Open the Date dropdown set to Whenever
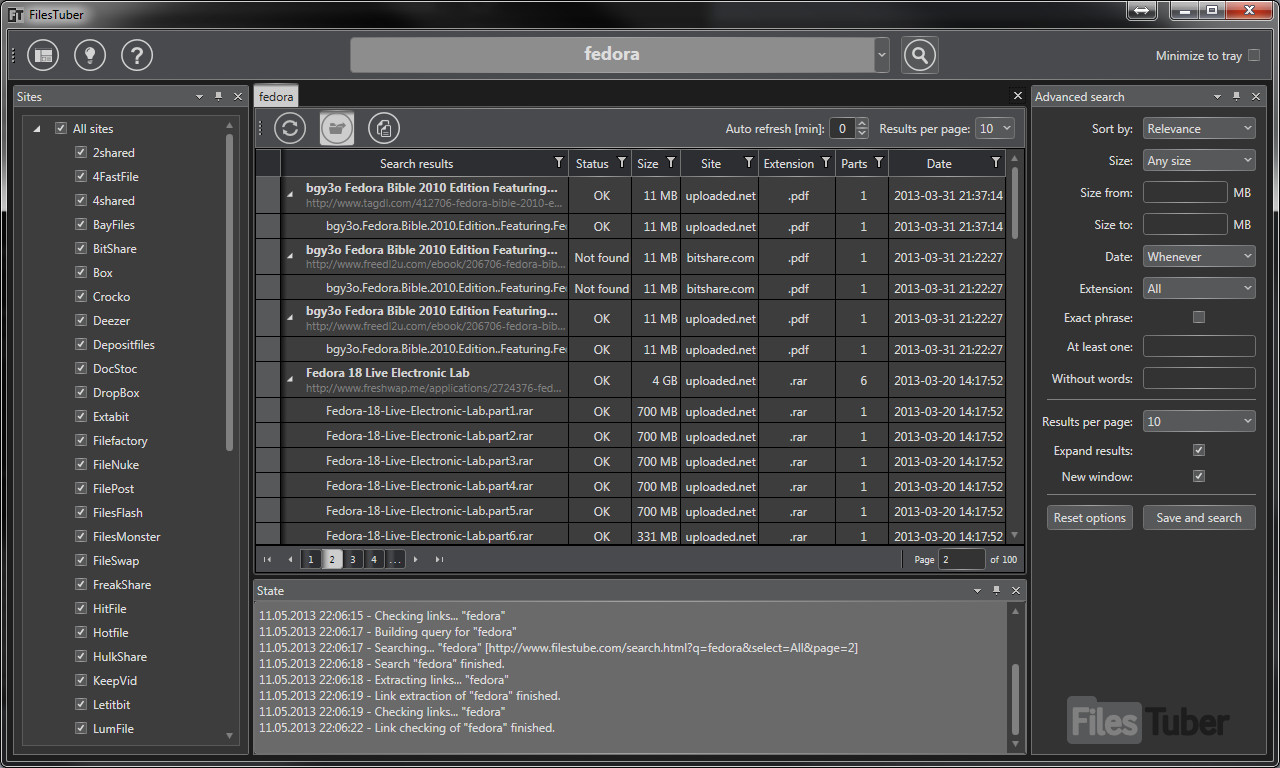The image size is (1280, 768). pos(1199,257)
